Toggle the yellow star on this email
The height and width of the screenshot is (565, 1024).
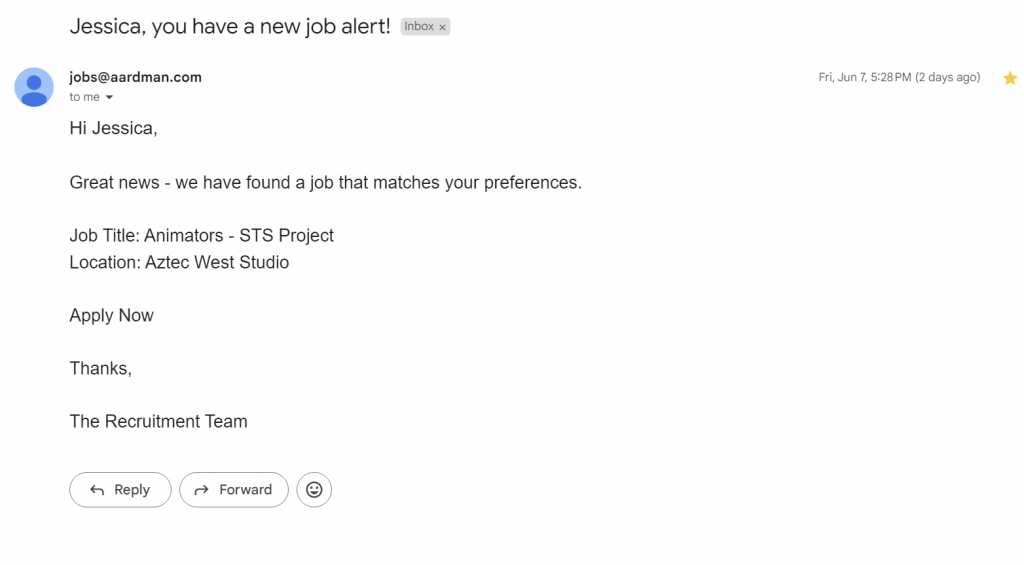pos(1010,78)
